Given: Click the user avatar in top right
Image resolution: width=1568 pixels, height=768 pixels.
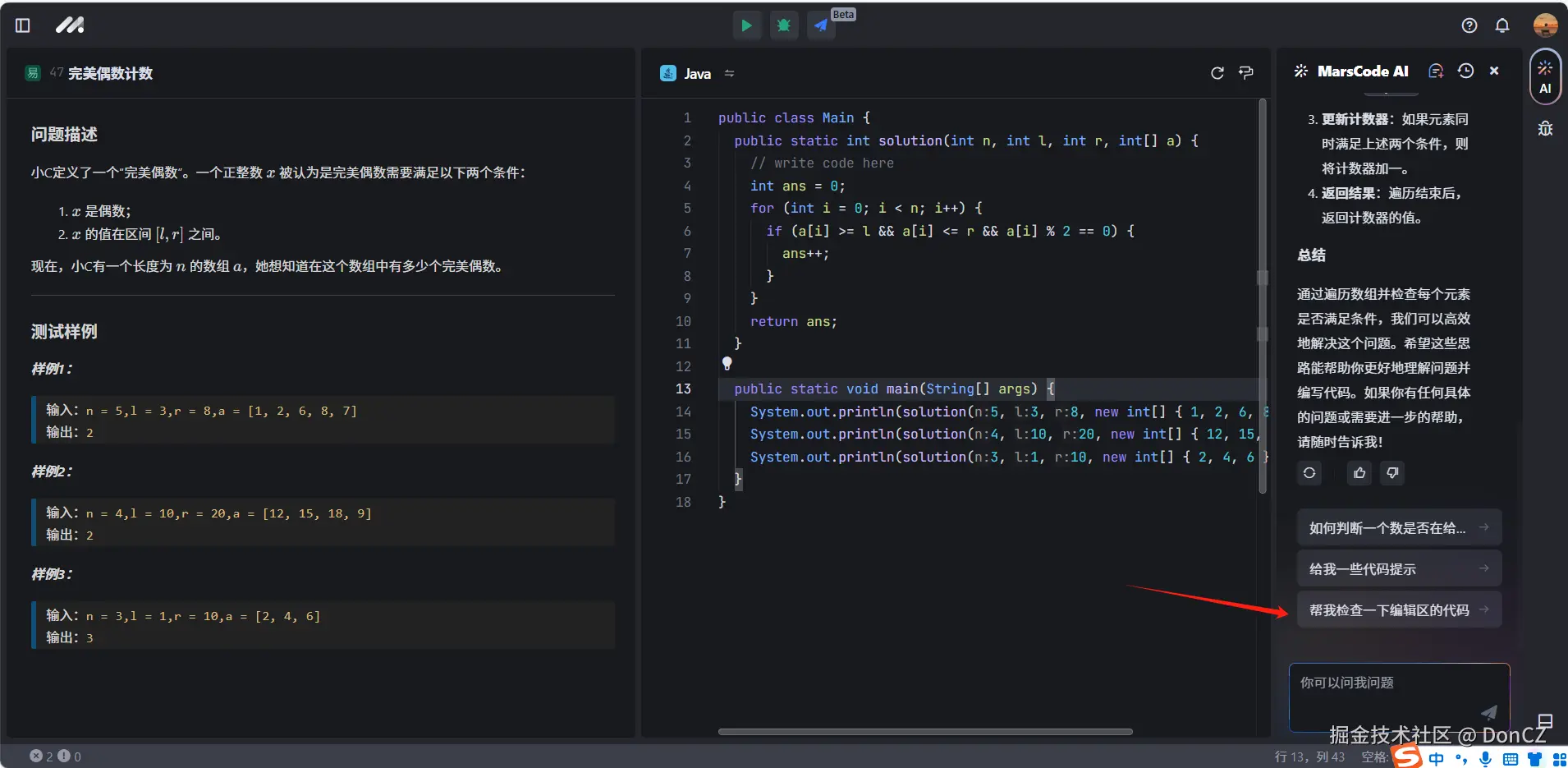Looking at the screenshot, I should [1545, 25].
